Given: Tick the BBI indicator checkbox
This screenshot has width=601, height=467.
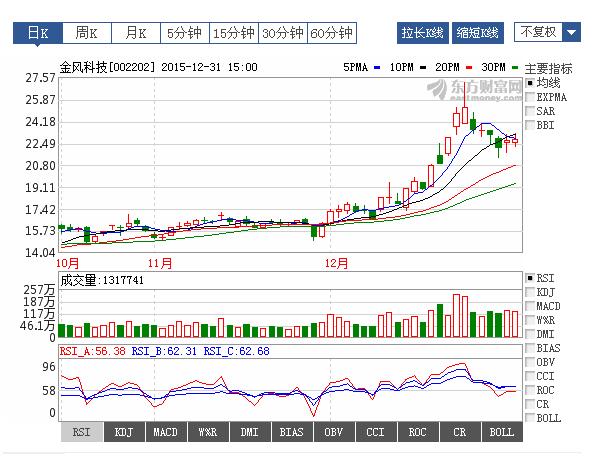Looking at the screenshot, I should coord(530,125).
